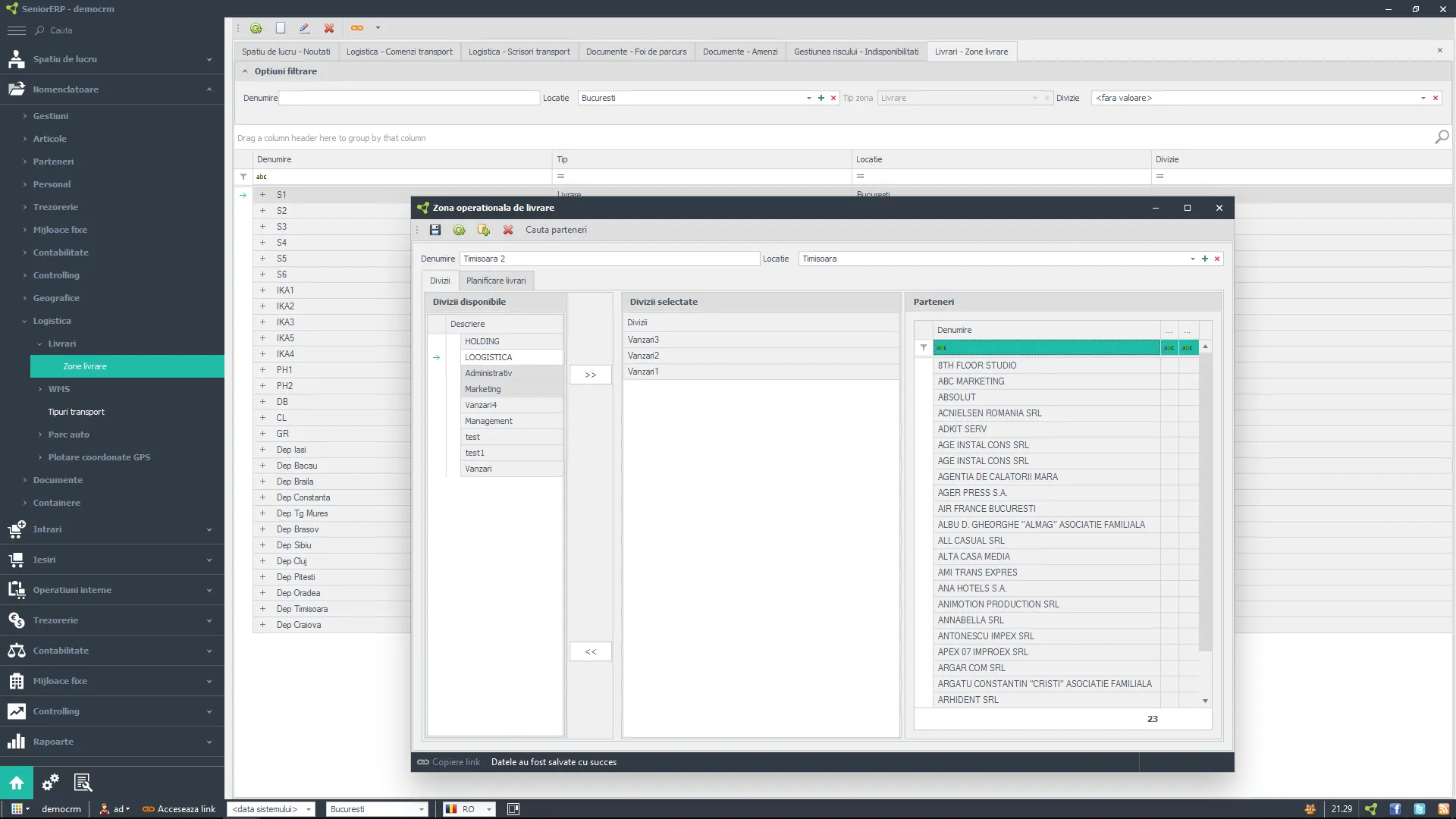Screen dimensions: 1456x819
Task: Click the red delete X in main toolbar
Action: (329, 28)
